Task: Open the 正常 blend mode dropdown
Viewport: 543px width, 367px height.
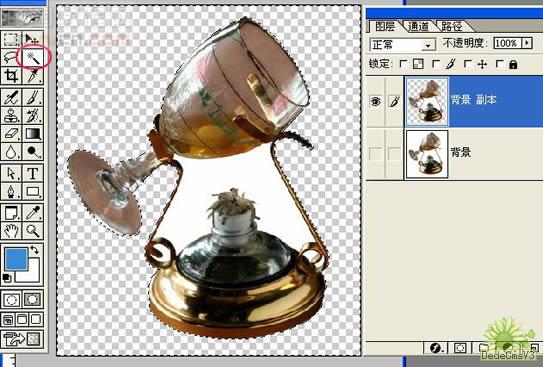Action: [402, 44]
